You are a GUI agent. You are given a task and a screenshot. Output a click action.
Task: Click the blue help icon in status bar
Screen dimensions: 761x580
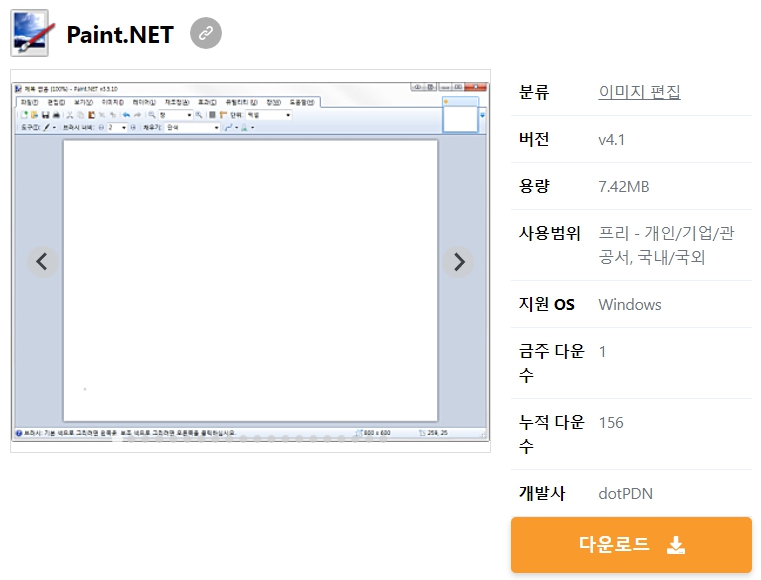pos(19,433)
